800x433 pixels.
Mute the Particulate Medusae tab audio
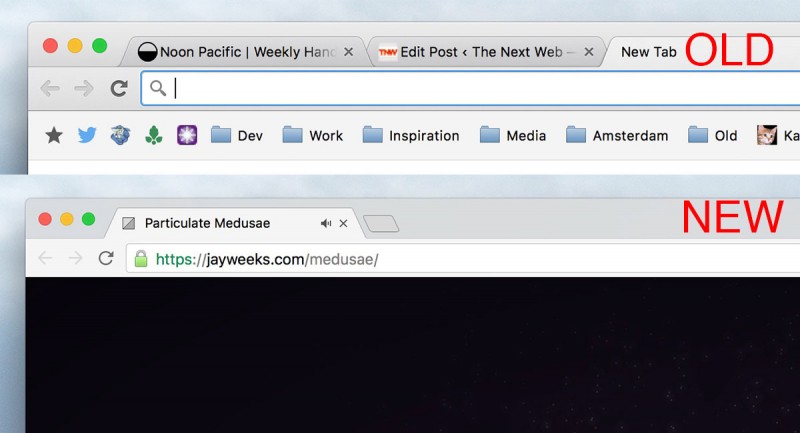point(325,223)
